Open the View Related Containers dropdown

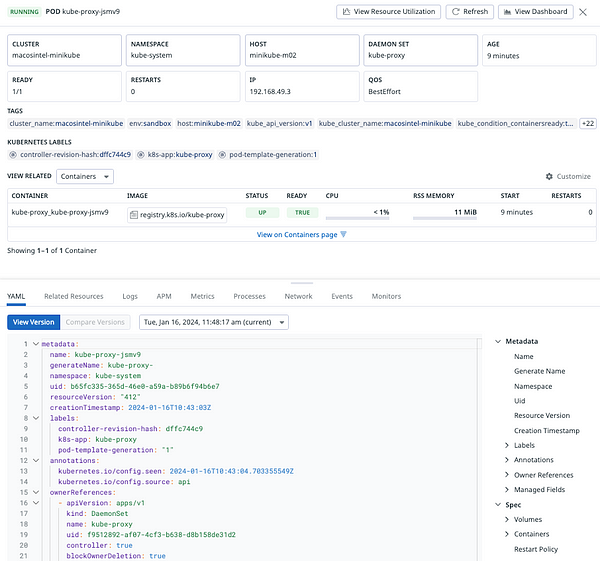coord(84,176)
